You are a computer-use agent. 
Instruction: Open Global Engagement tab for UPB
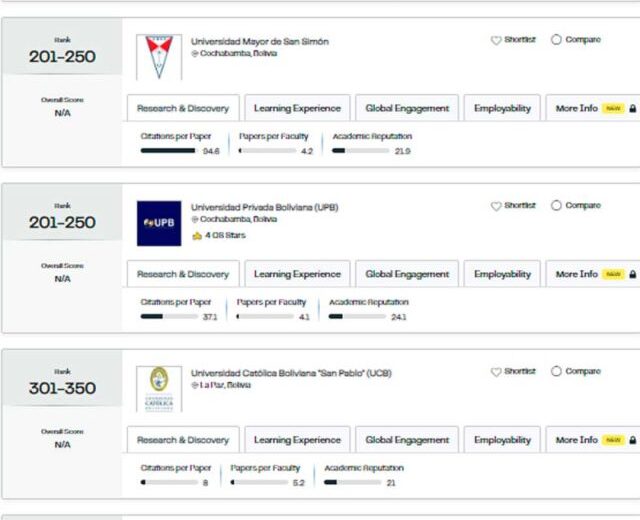point(407,274)
